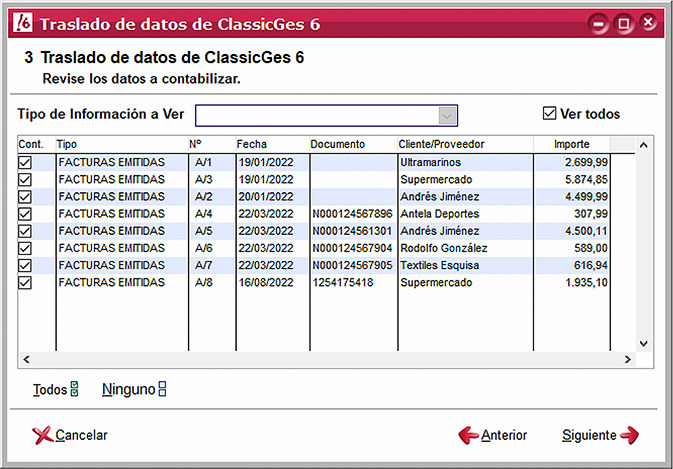The height and width of the screenshot is (469, 673).
Task: Proceed with the Siguiente button
Action: (600, 435)
